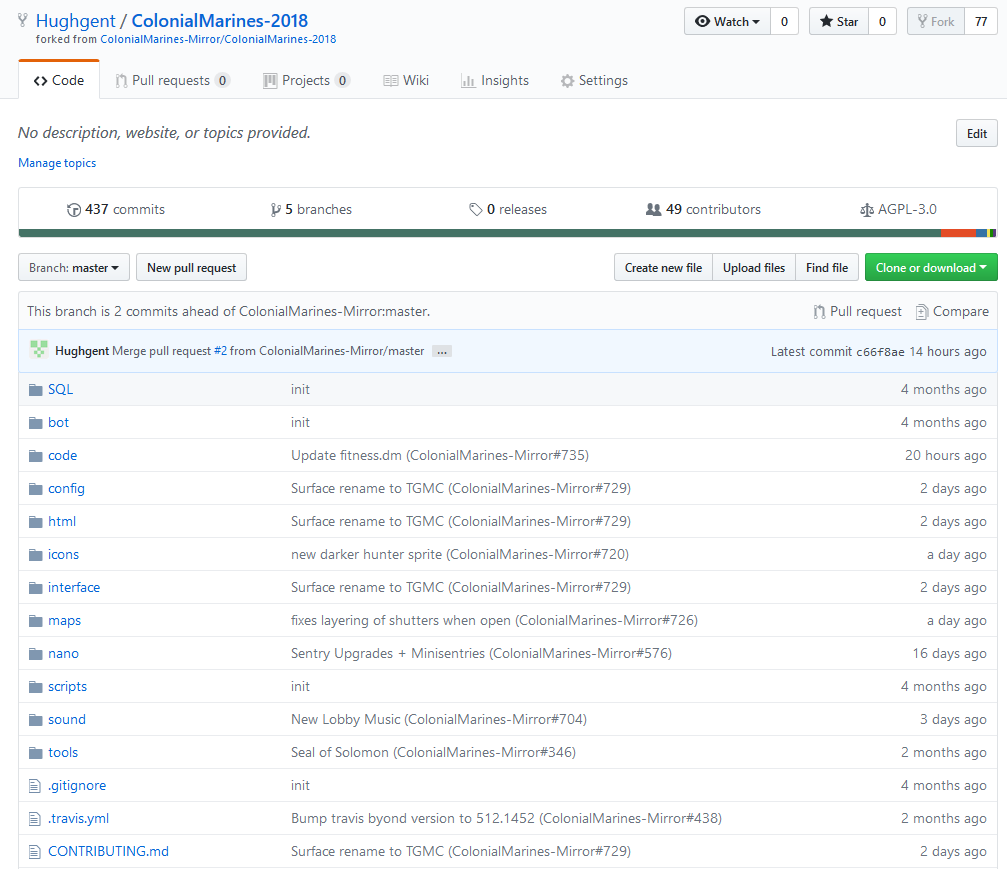Screen dimensions: 1007x869
Task: Click the branches icon next to 5 branches
Action: click(276, 210)
